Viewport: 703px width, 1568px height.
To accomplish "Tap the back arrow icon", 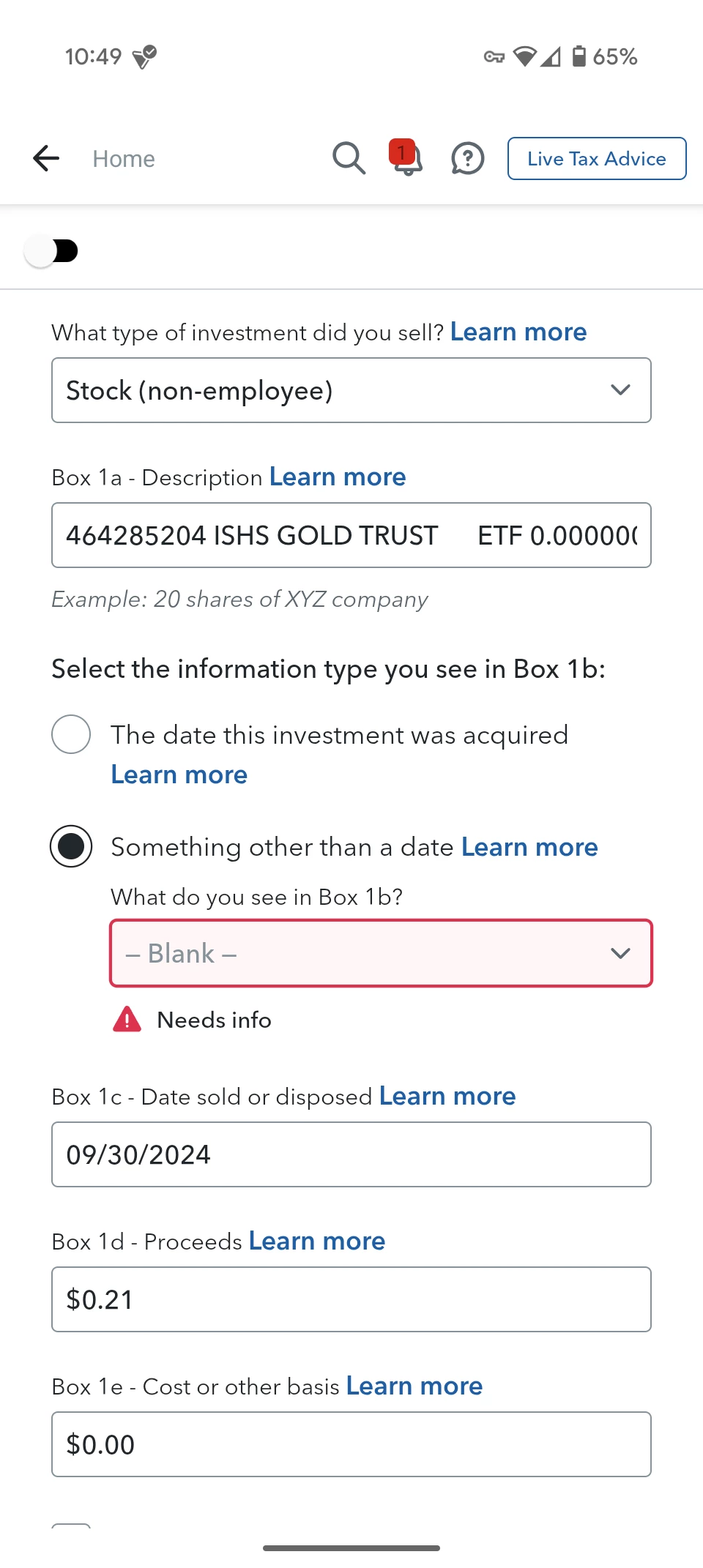I will coord(46,158).
